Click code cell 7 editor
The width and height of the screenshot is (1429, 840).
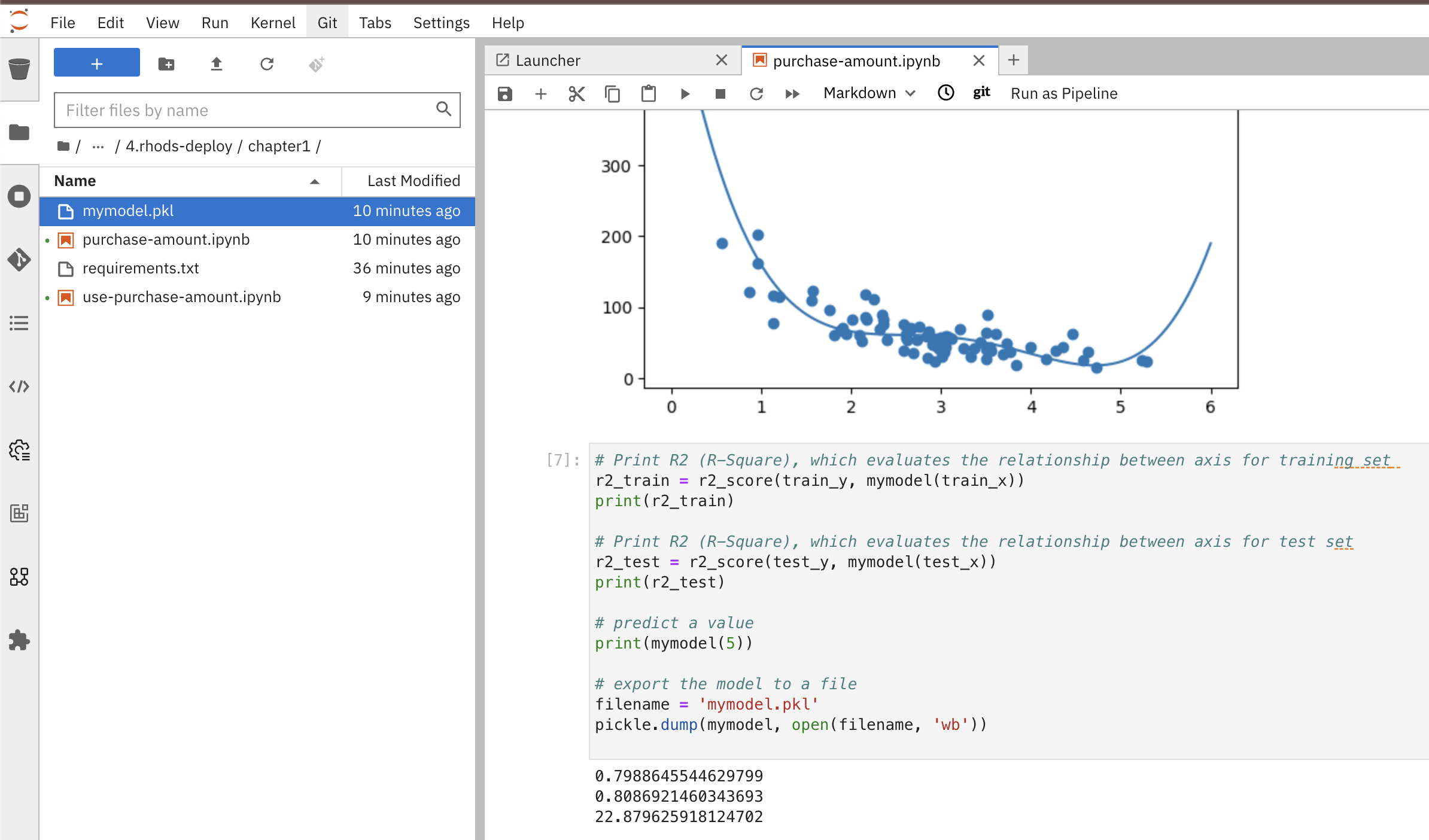pyautogui.click(x=1009, y=601)
